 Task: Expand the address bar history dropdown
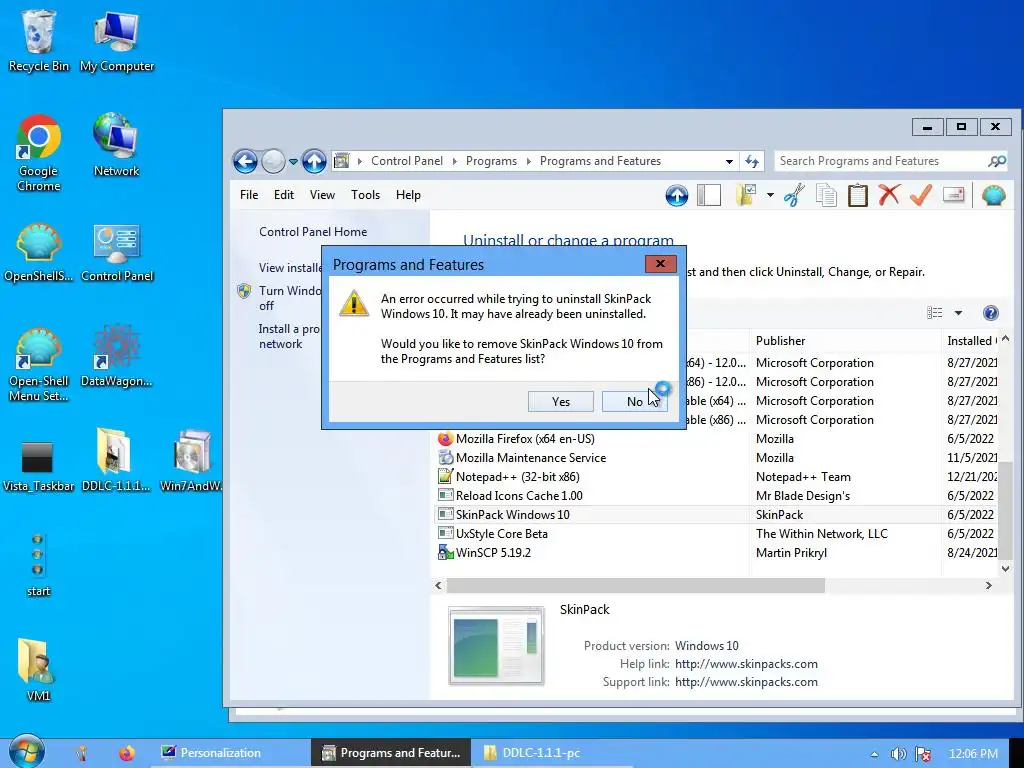pyautogui.click(x=729, y=161)
